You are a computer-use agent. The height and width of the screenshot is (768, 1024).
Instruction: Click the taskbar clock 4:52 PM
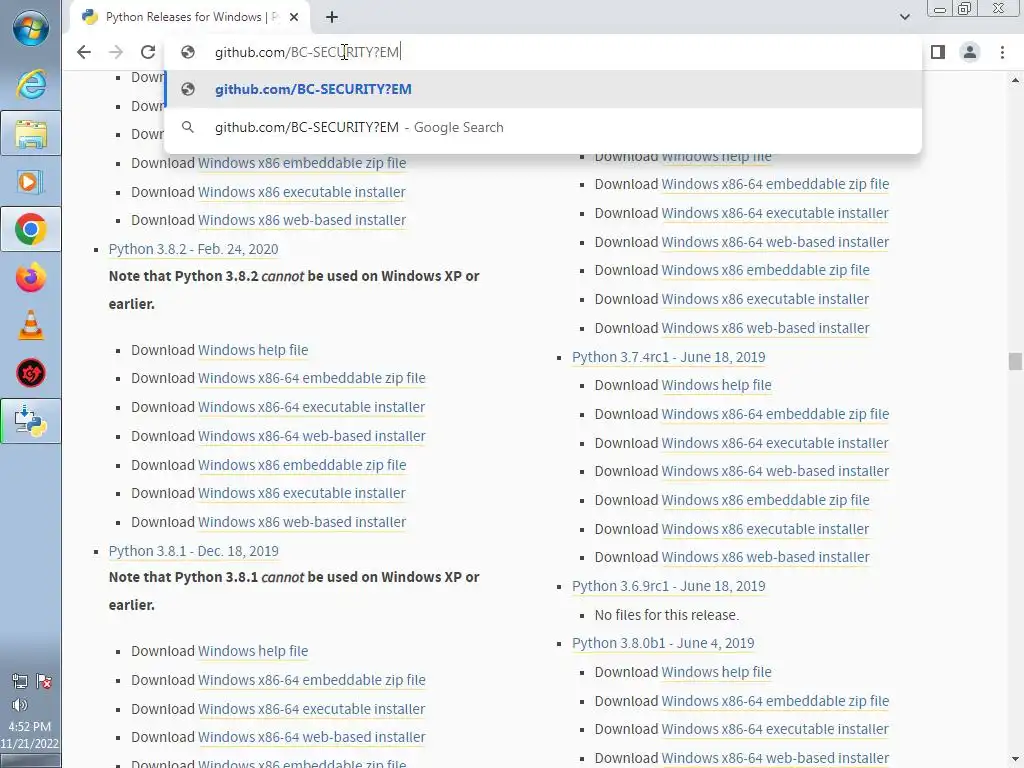click(29, 727)
